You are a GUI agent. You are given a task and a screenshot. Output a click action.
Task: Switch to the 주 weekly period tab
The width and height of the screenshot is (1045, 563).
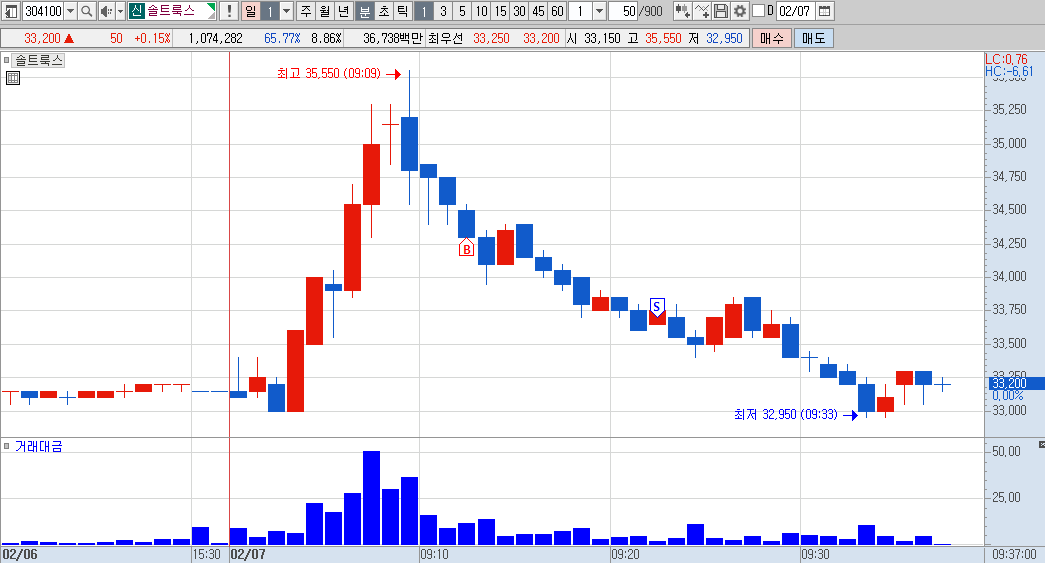(x=306, y=11)
